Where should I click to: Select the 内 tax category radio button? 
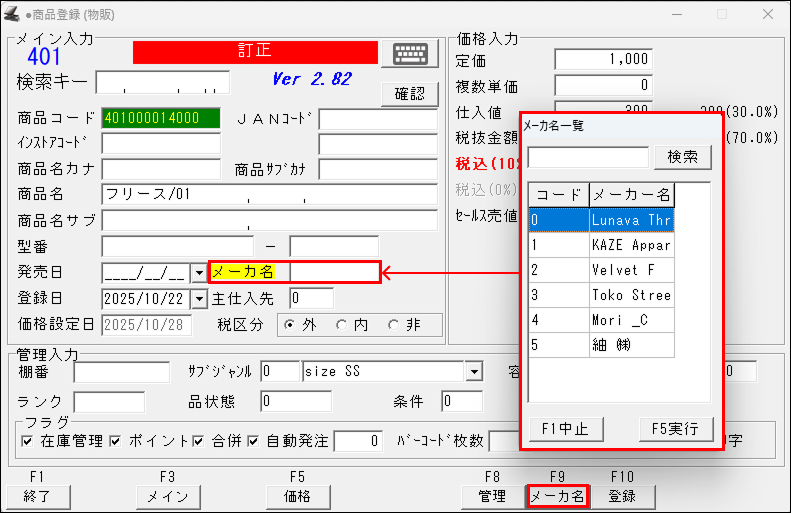(341, 324)
